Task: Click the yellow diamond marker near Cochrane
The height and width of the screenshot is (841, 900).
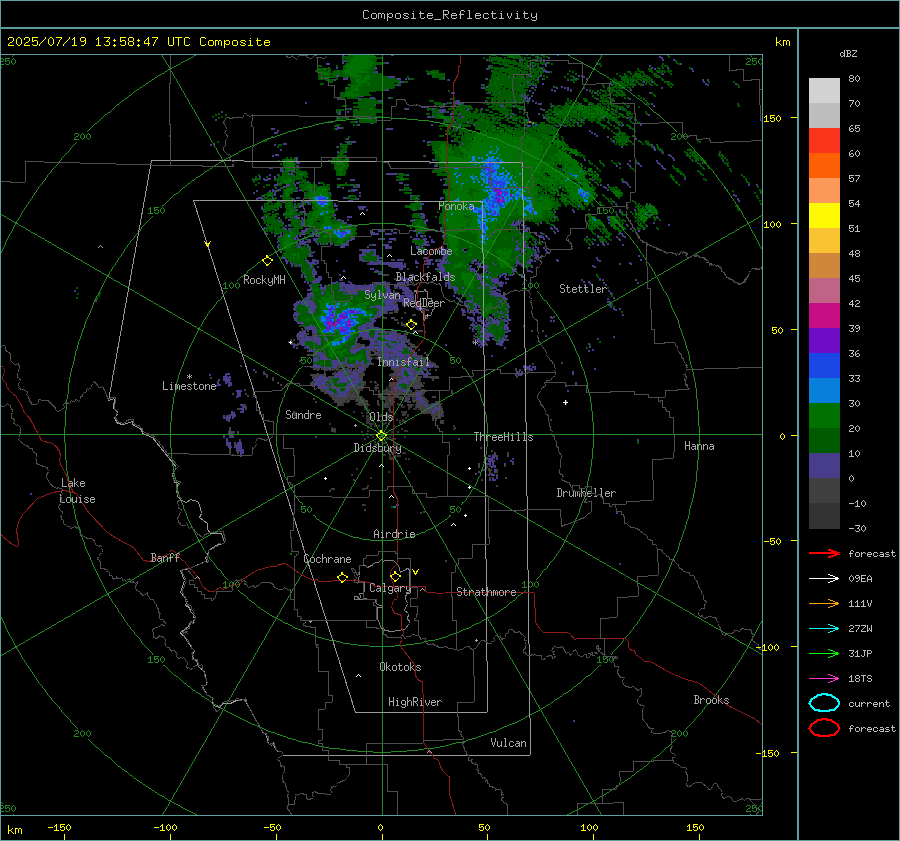Action: [342, 578]
